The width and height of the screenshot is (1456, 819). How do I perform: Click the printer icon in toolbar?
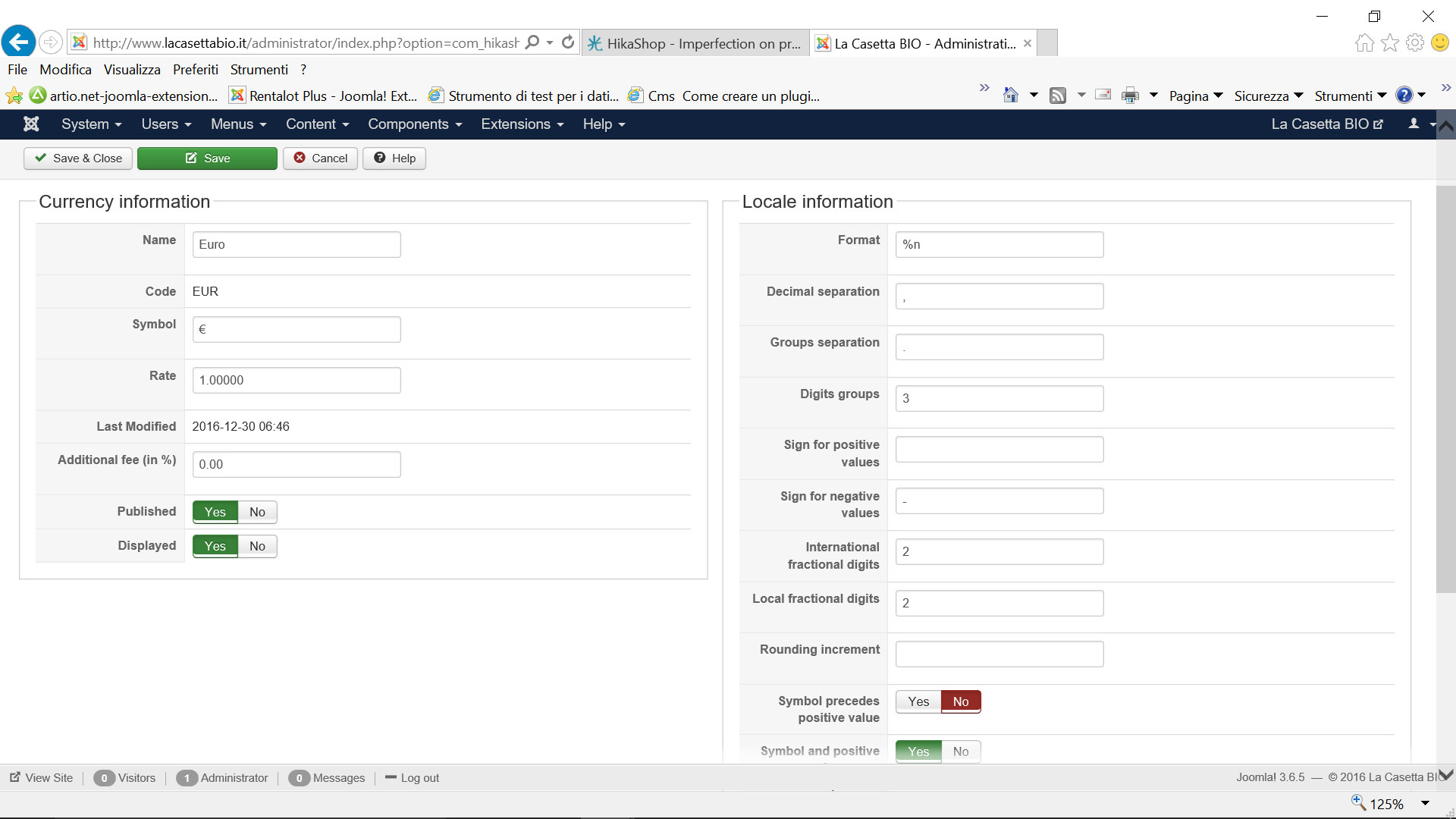(x=1130, y=96)
